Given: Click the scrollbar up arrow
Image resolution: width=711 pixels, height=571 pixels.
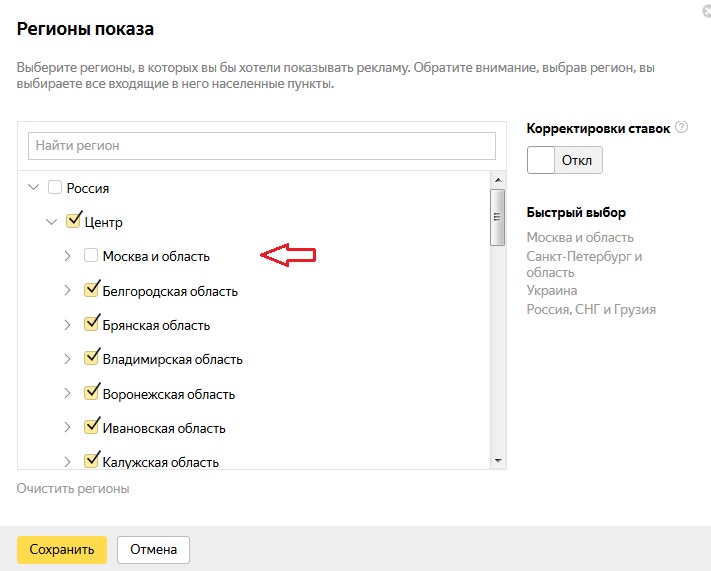Looking at the screenshot, I should coord(498,180).
